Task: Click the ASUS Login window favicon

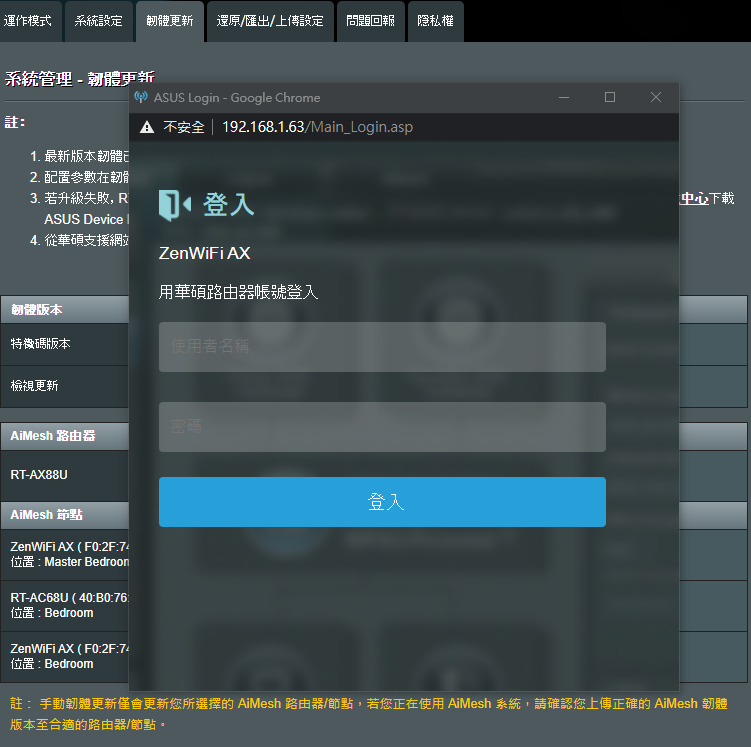Action: 141,97
